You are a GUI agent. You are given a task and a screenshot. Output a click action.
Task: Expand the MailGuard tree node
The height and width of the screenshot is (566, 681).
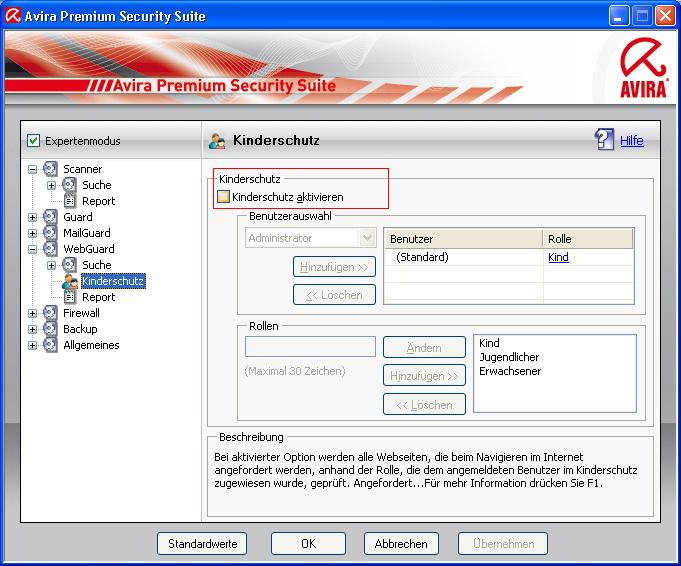tap(32, 233)
